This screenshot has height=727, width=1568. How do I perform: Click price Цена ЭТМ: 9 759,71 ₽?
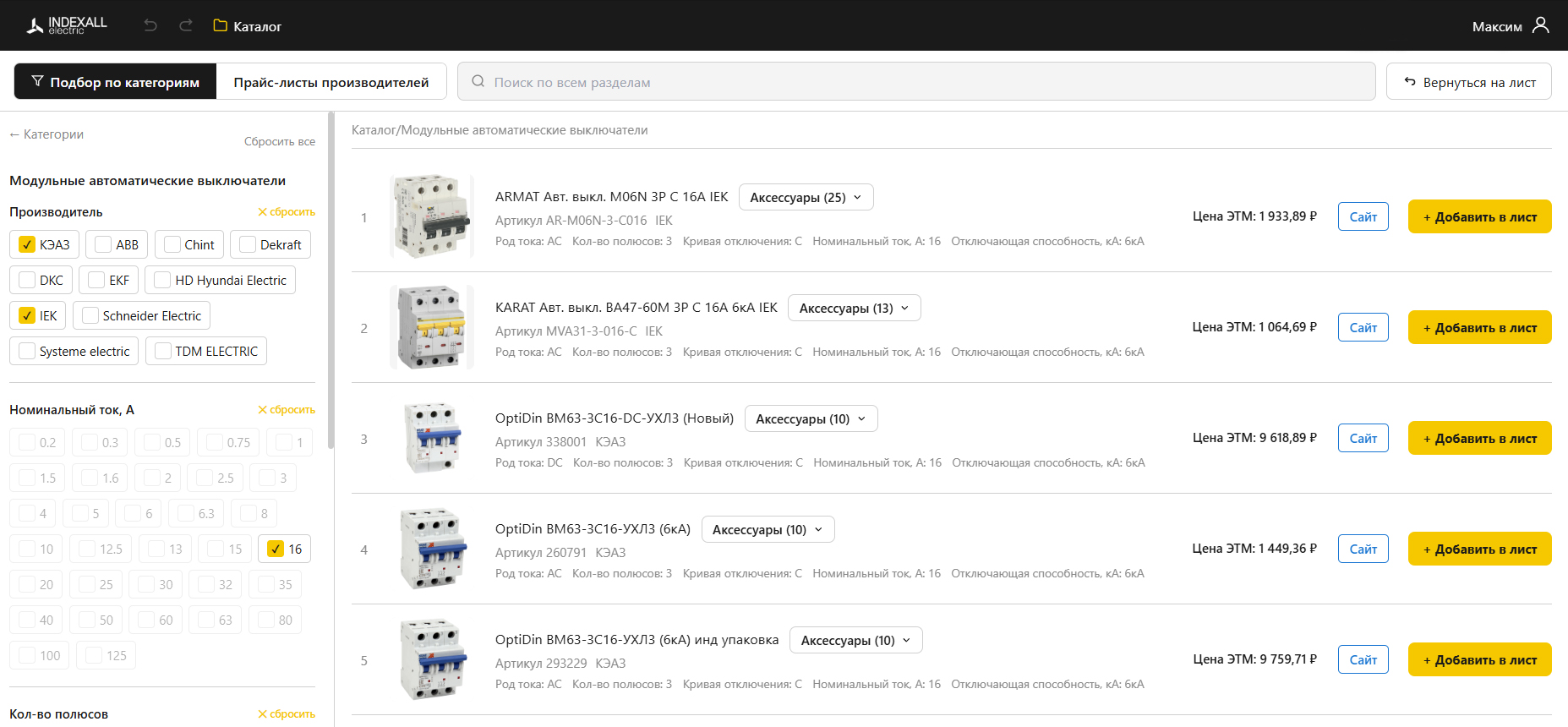coord(1254,659)
